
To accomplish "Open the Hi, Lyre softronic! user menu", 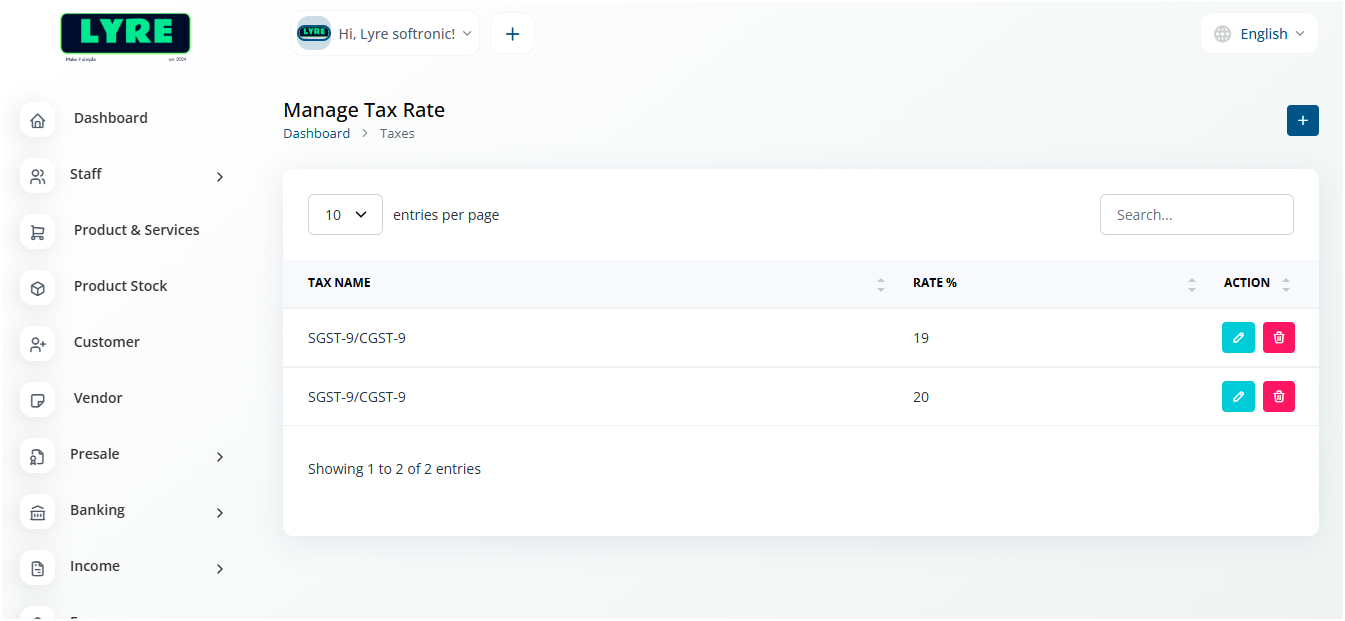I will tap(386, 34).
